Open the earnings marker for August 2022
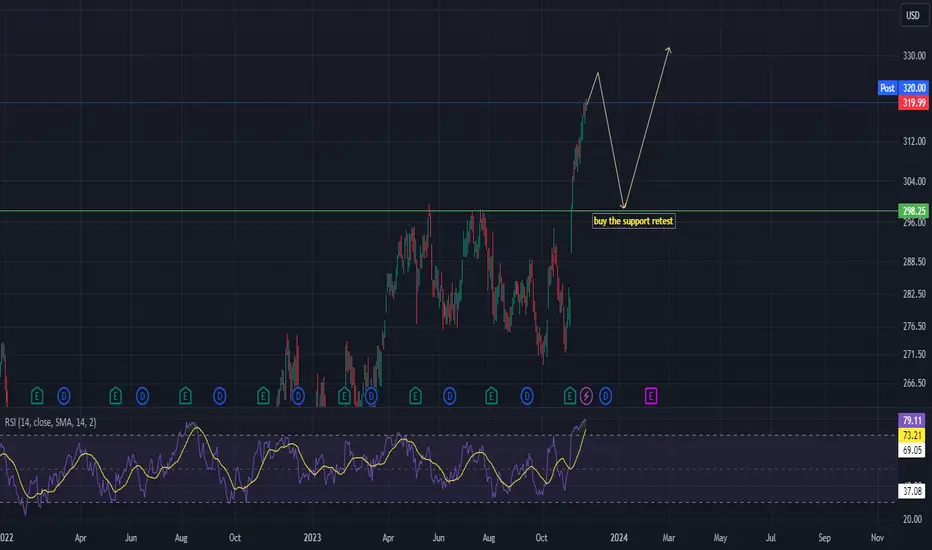 pos(185,395)
